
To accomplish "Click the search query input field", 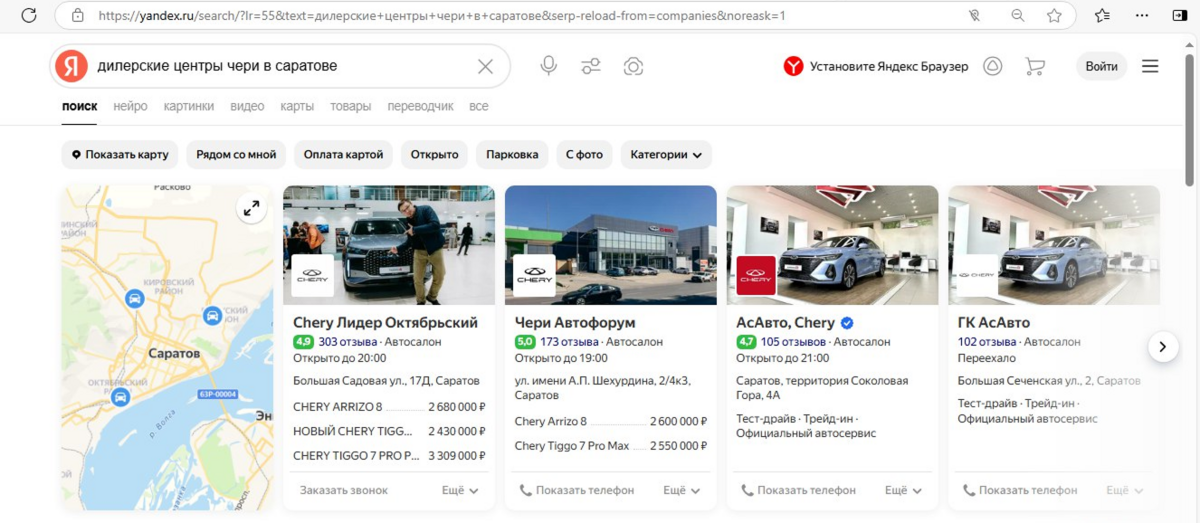I will click(x=282, y=66).
